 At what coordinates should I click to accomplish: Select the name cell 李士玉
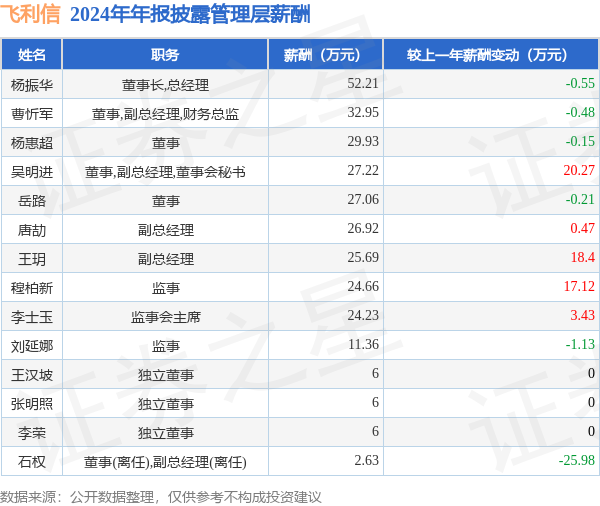click(x=32, y=317)
